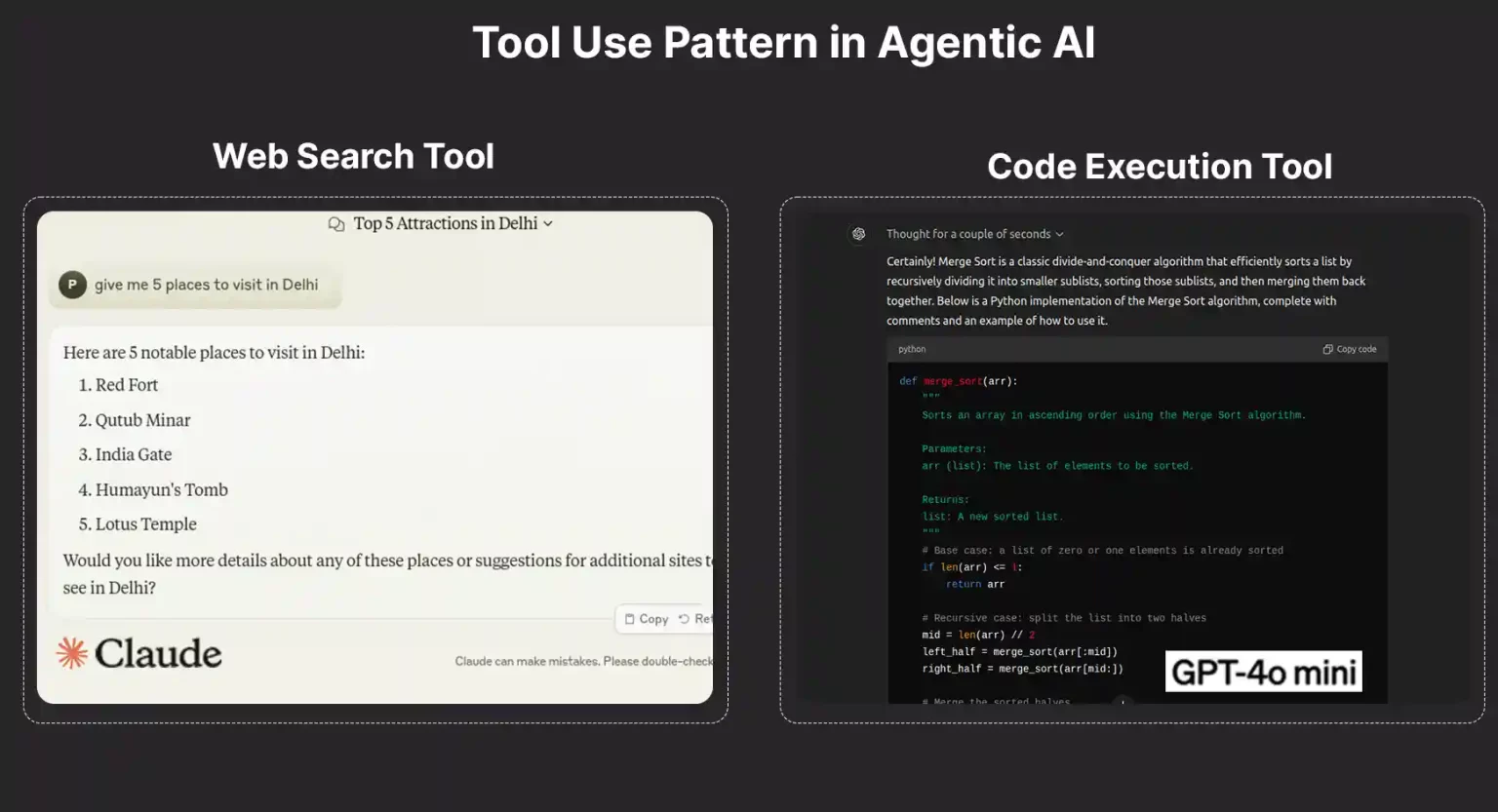Click the chat bubble icon beside conversation title
1498x812 pixels.
pyautogui.click(x=336, y=224)
